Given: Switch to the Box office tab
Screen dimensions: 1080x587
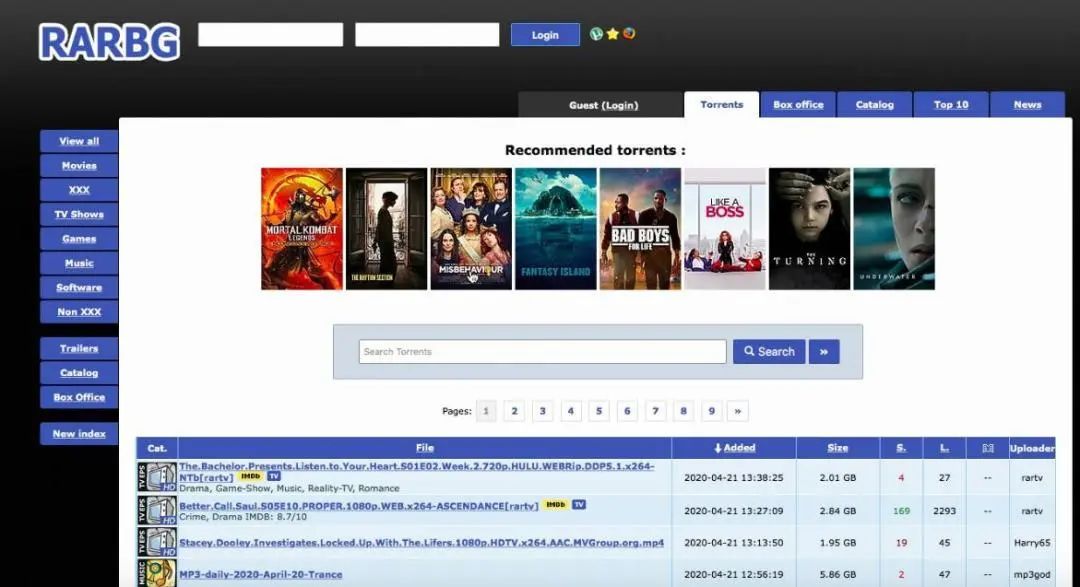Looking at the screenshot, I should [798, 105].
